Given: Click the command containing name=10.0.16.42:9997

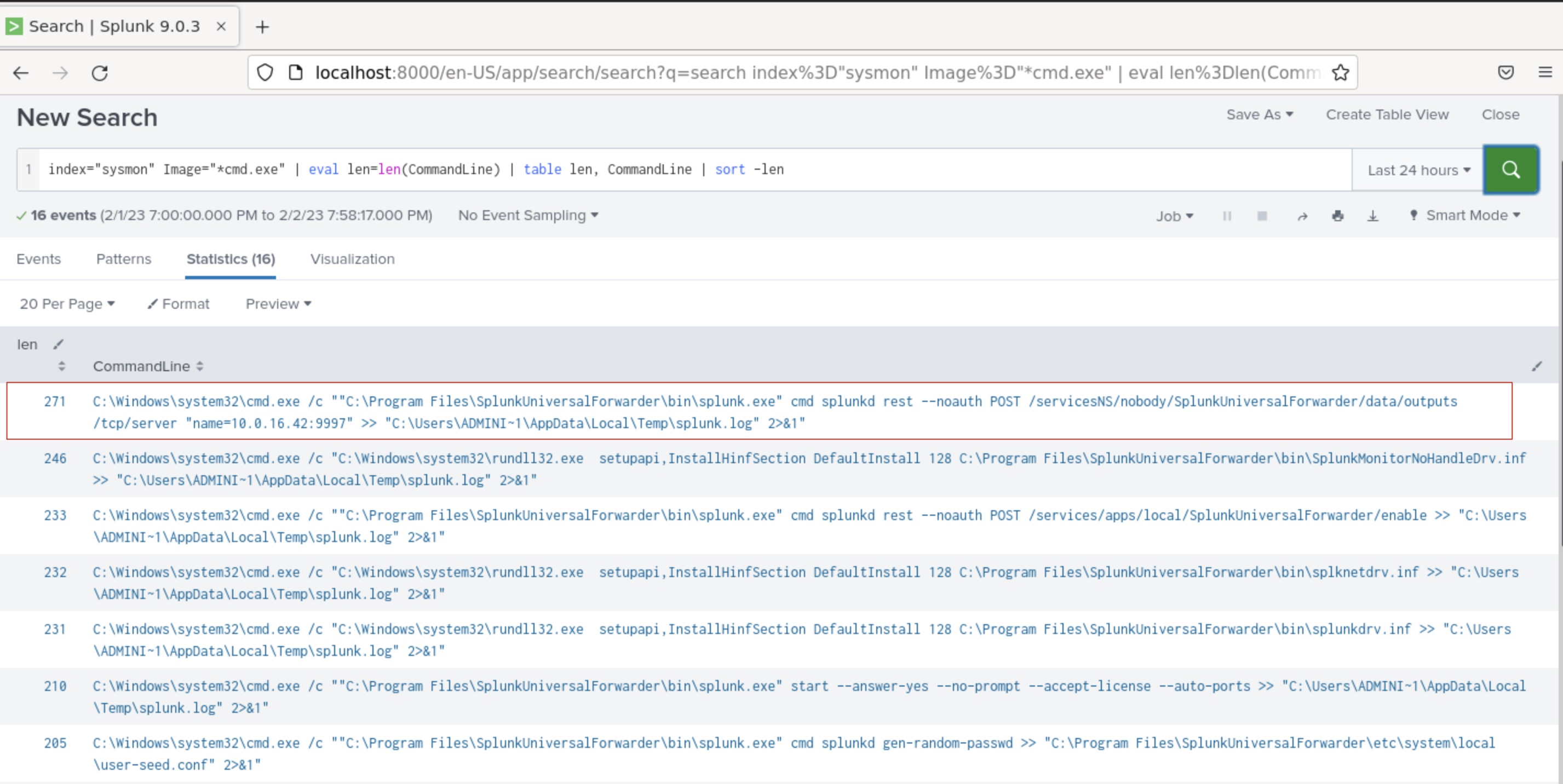Looking at the screenshot, I should coord(775,412).
